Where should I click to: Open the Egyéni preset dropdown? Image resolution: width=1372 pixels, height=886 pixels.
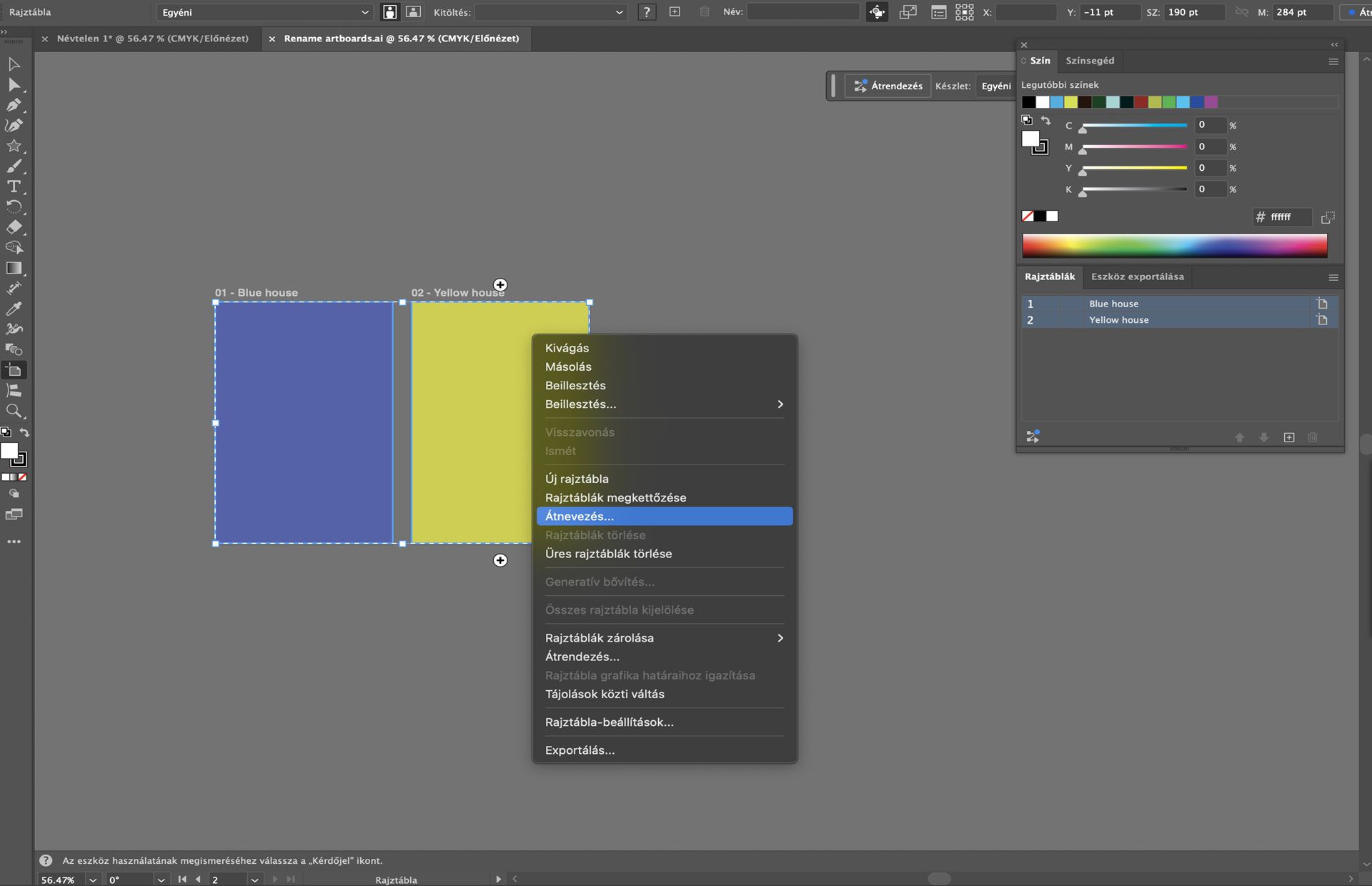point(265,12)
